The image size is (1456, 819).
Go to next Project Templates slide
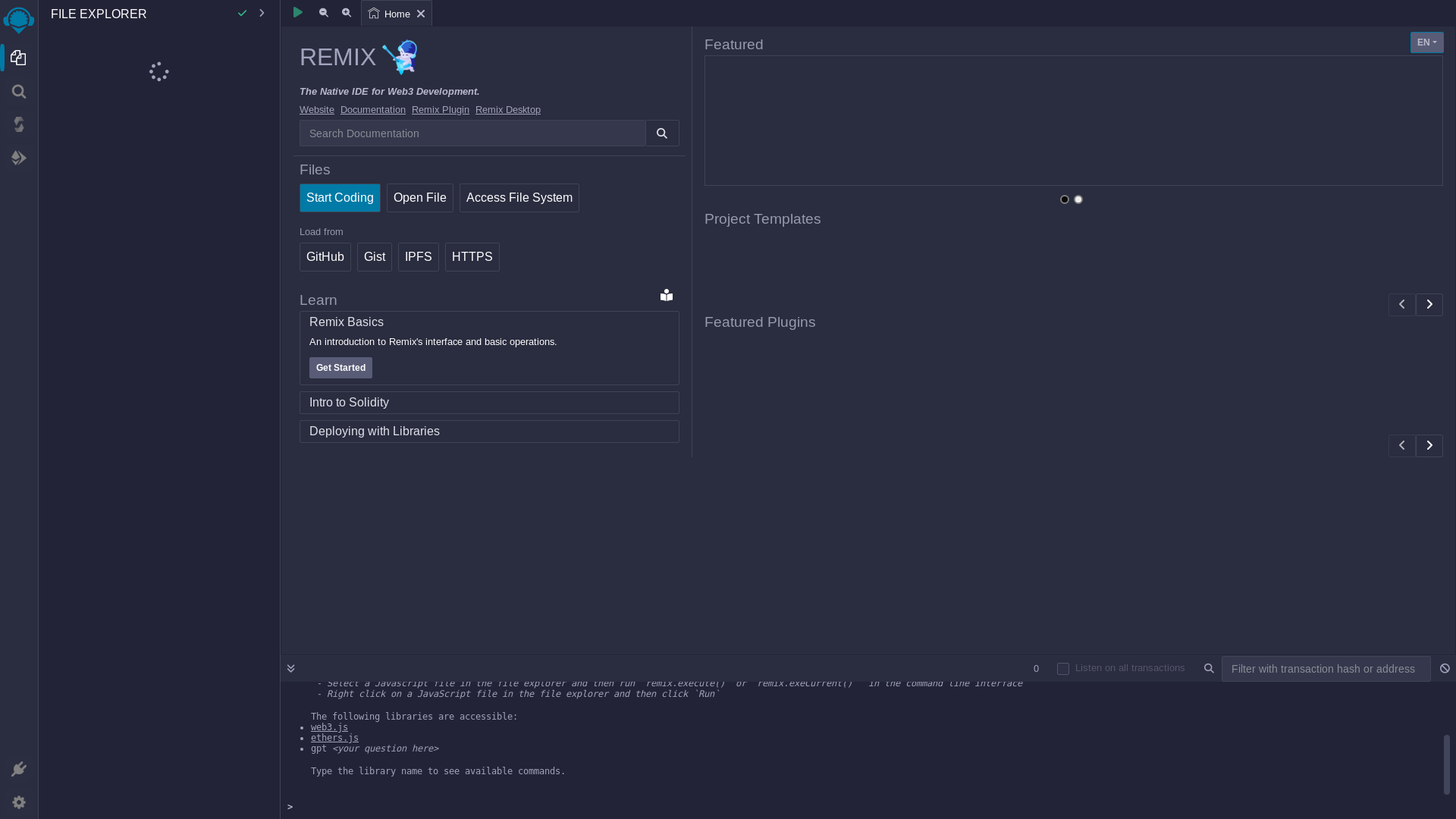[1429, 305]
